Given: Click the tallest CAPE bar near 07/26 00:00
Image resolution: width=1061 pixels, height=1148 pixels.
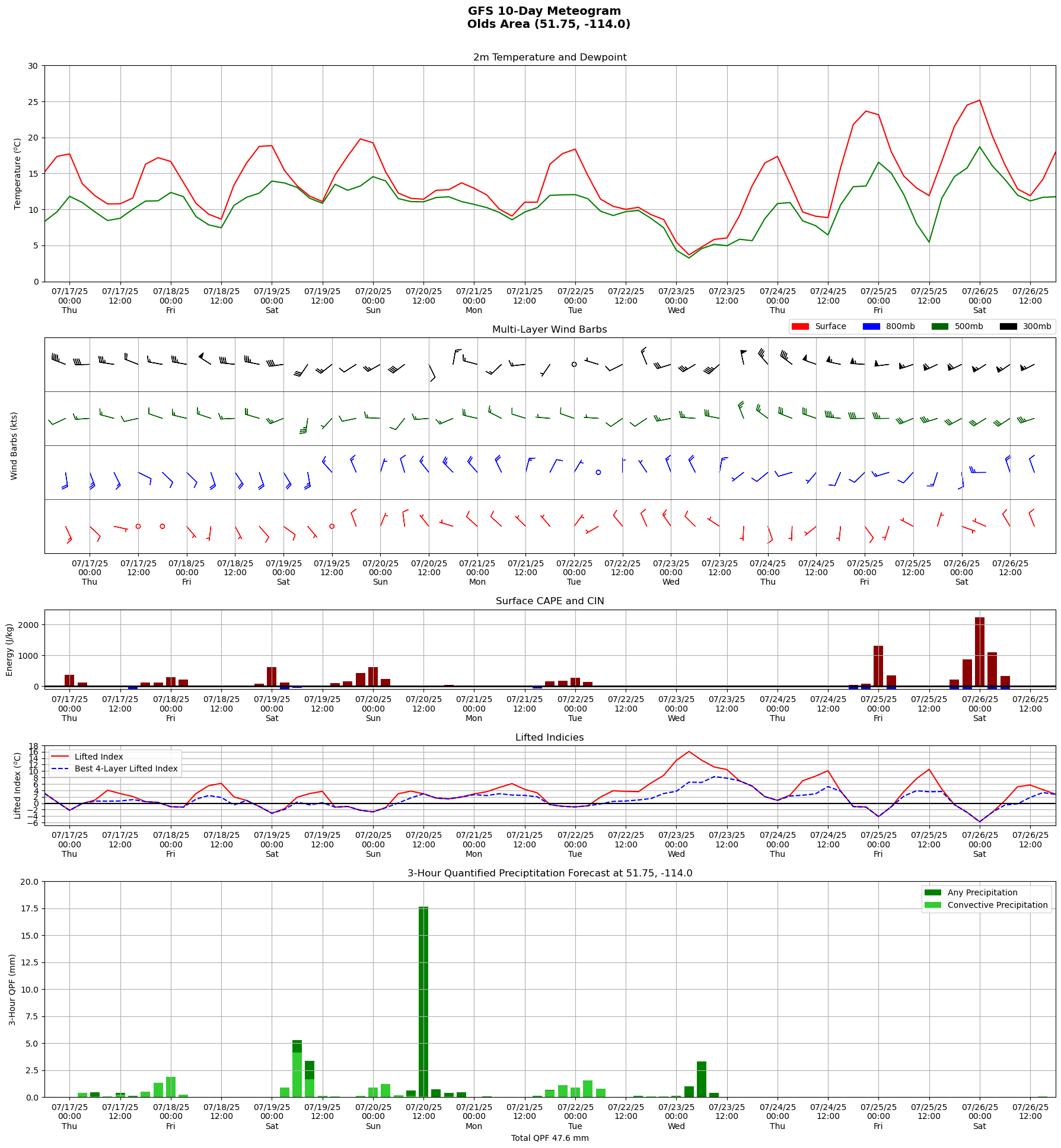Looking at the screenshot, I should pyautogui.click(x=980, y=652).
